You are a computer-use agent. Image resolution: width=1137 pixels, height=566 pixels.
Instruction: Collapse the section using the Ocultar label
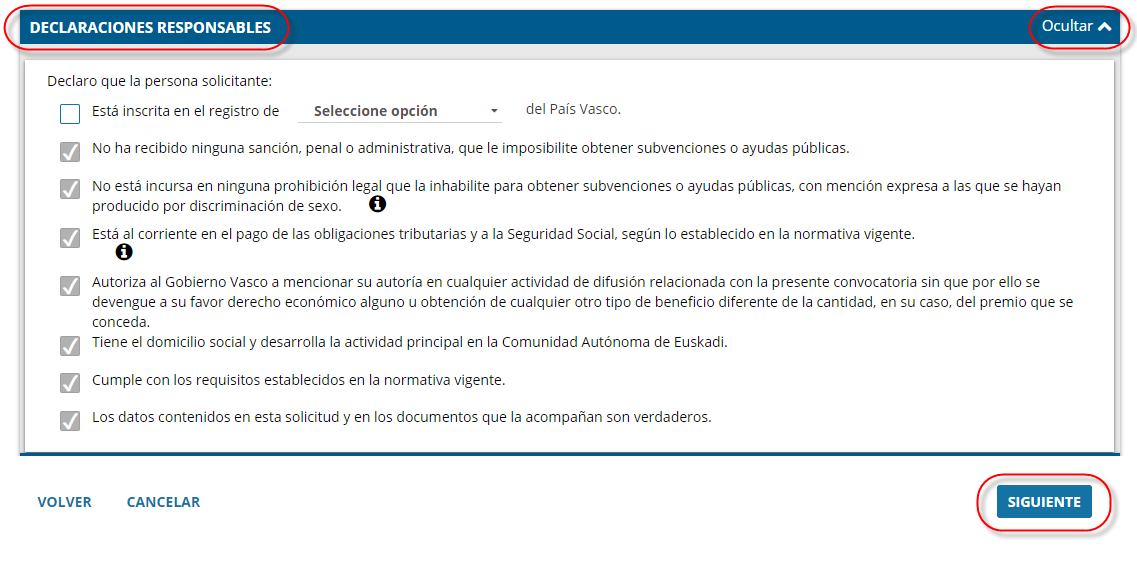pyautogui.click(x=1066, y=27)
